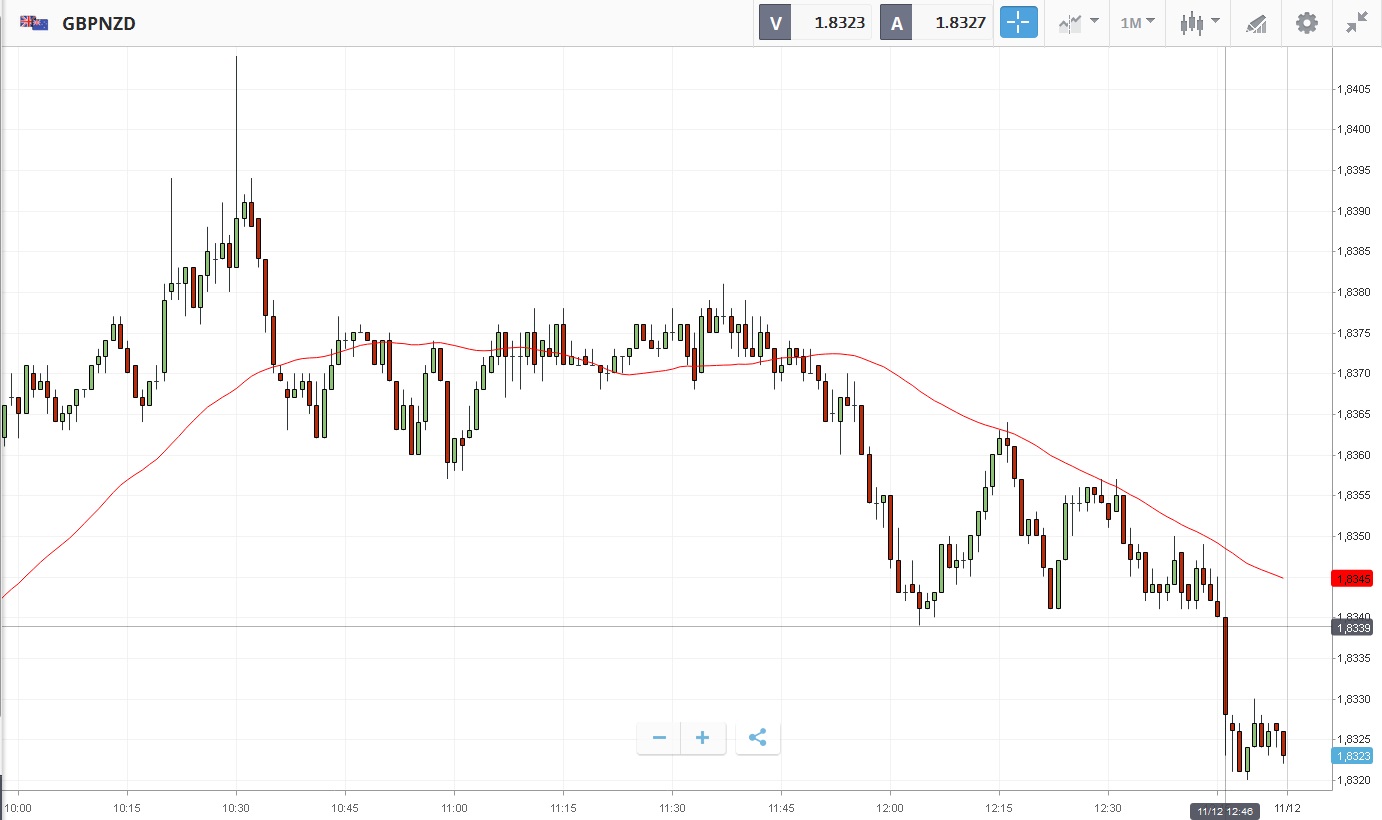Viewport: 1382px width, 820px height.
Task: Click the V sell price button 1.8323
Action: pyautogui.click(x=815, y=23)
